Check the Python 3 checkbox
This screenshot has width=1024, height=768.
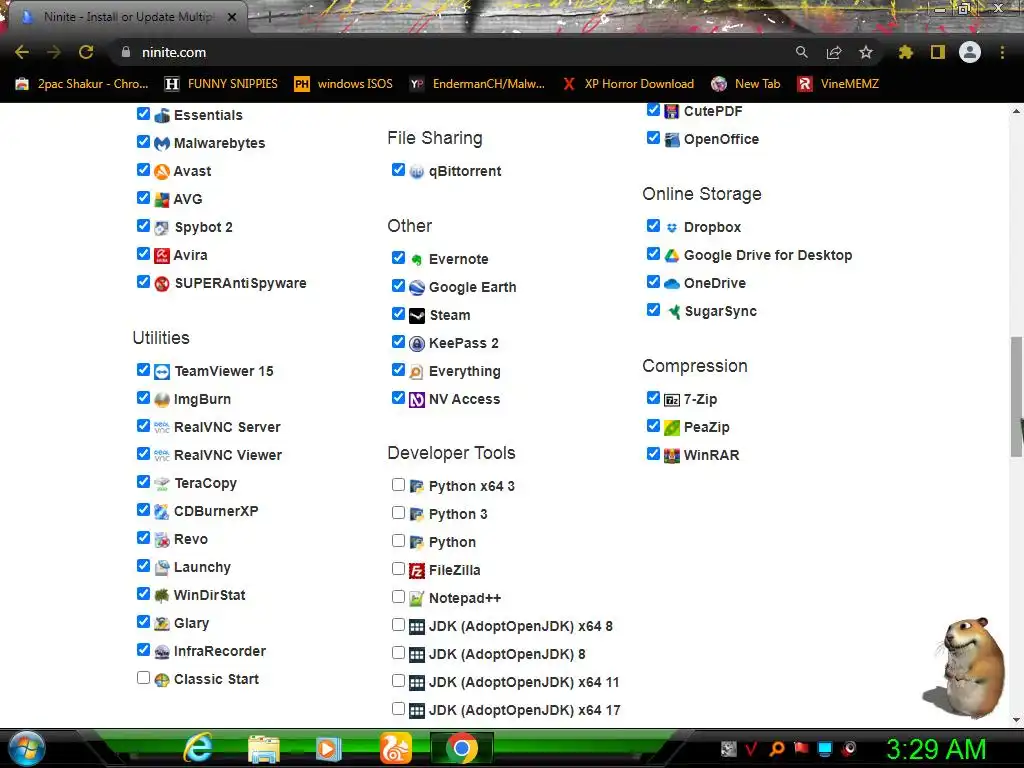[398, 512]
